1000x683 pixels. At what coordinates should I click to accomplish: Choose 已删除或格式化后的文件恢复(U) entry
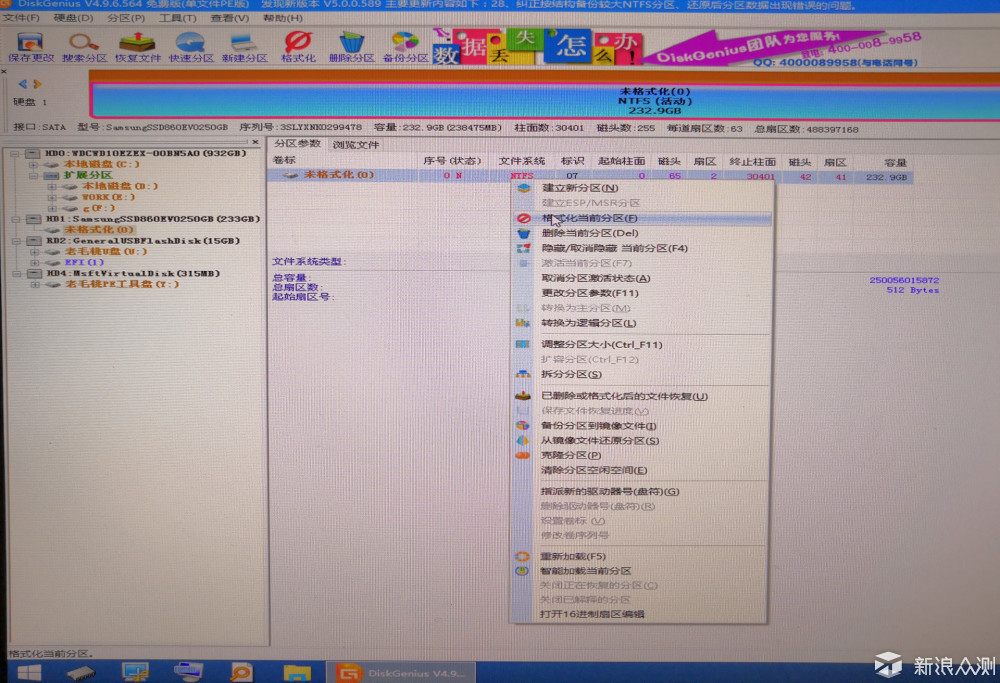tap(642, 396)
